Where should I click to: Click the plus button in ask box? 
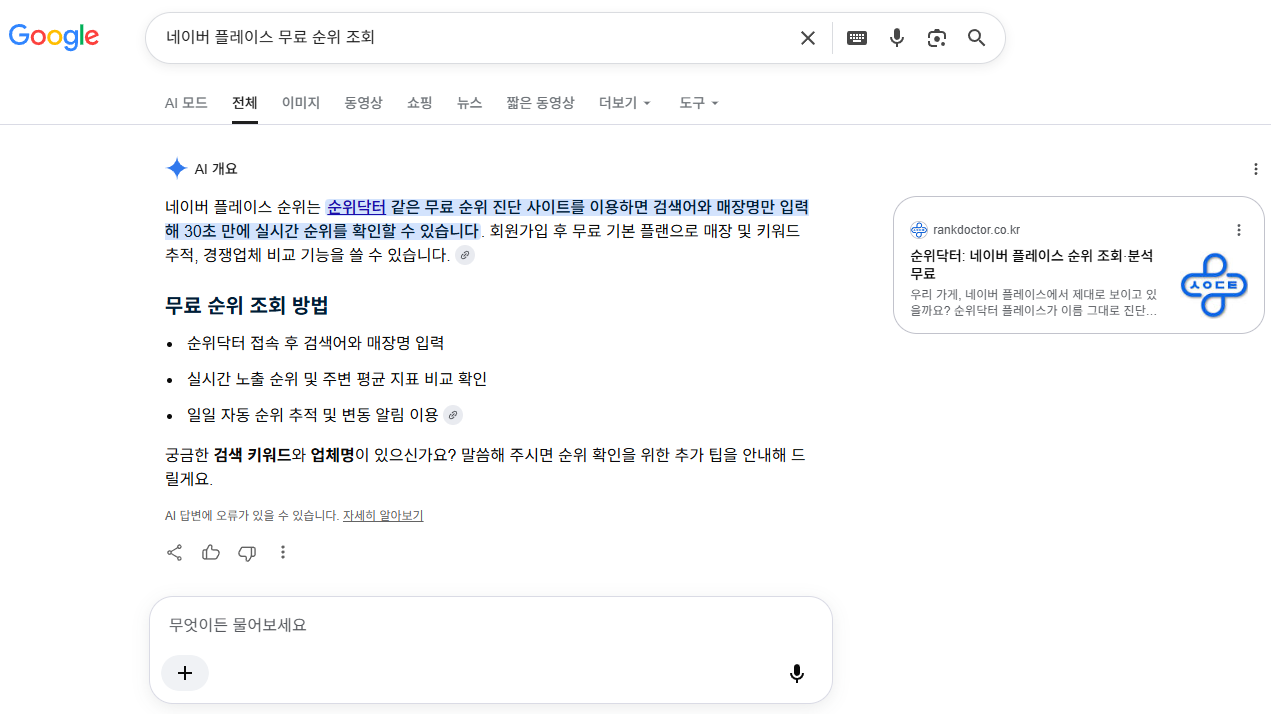click(185, 673)
